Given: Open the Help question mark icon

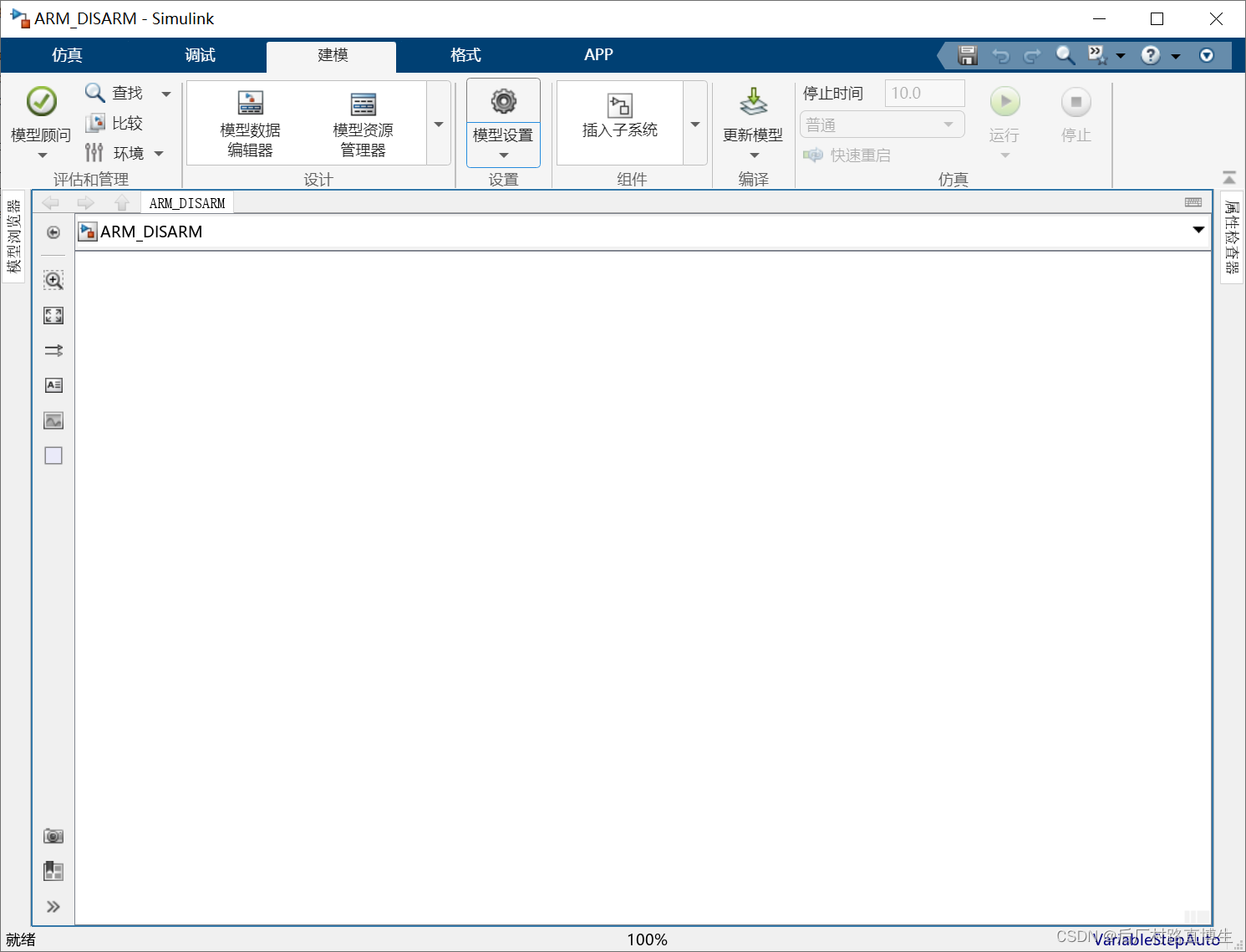Looking at the screenshot, I should 1151,55.
